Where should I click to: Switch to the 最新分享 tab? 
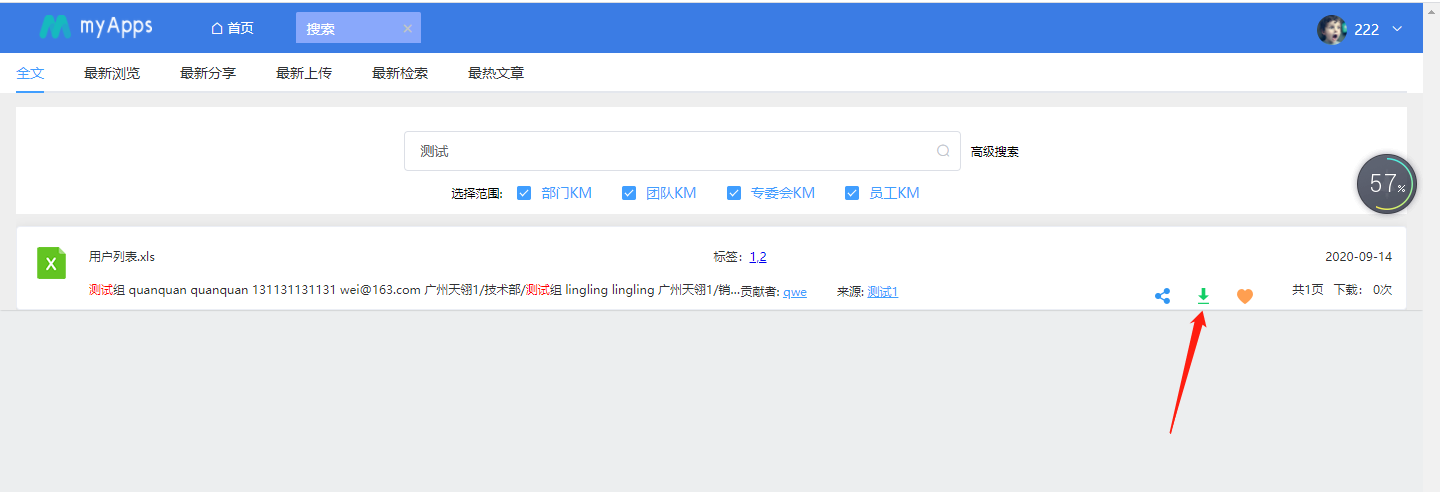[x=208, y=73]
